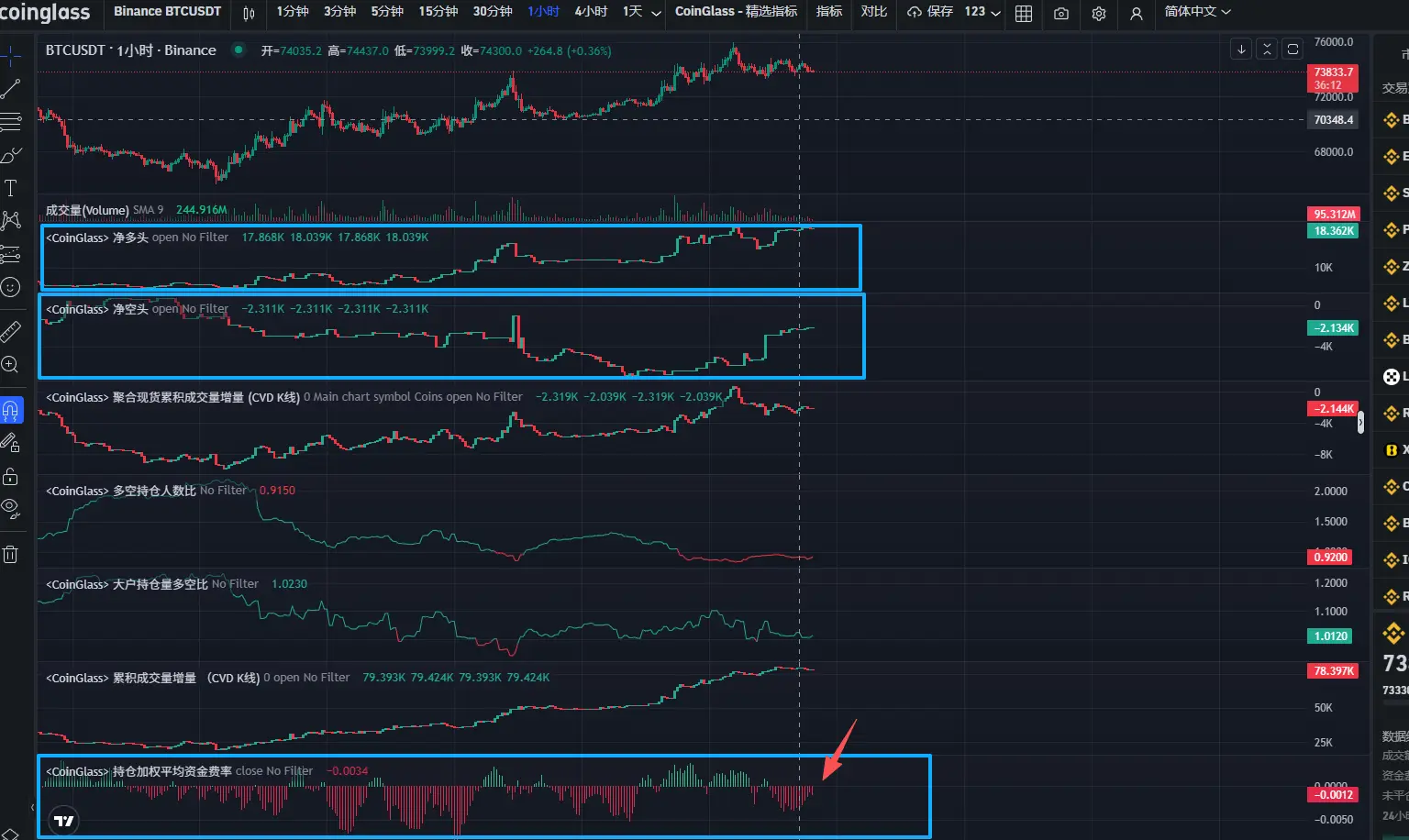
Task: Click the right side panel resize handle
Action: [1360, 422]
